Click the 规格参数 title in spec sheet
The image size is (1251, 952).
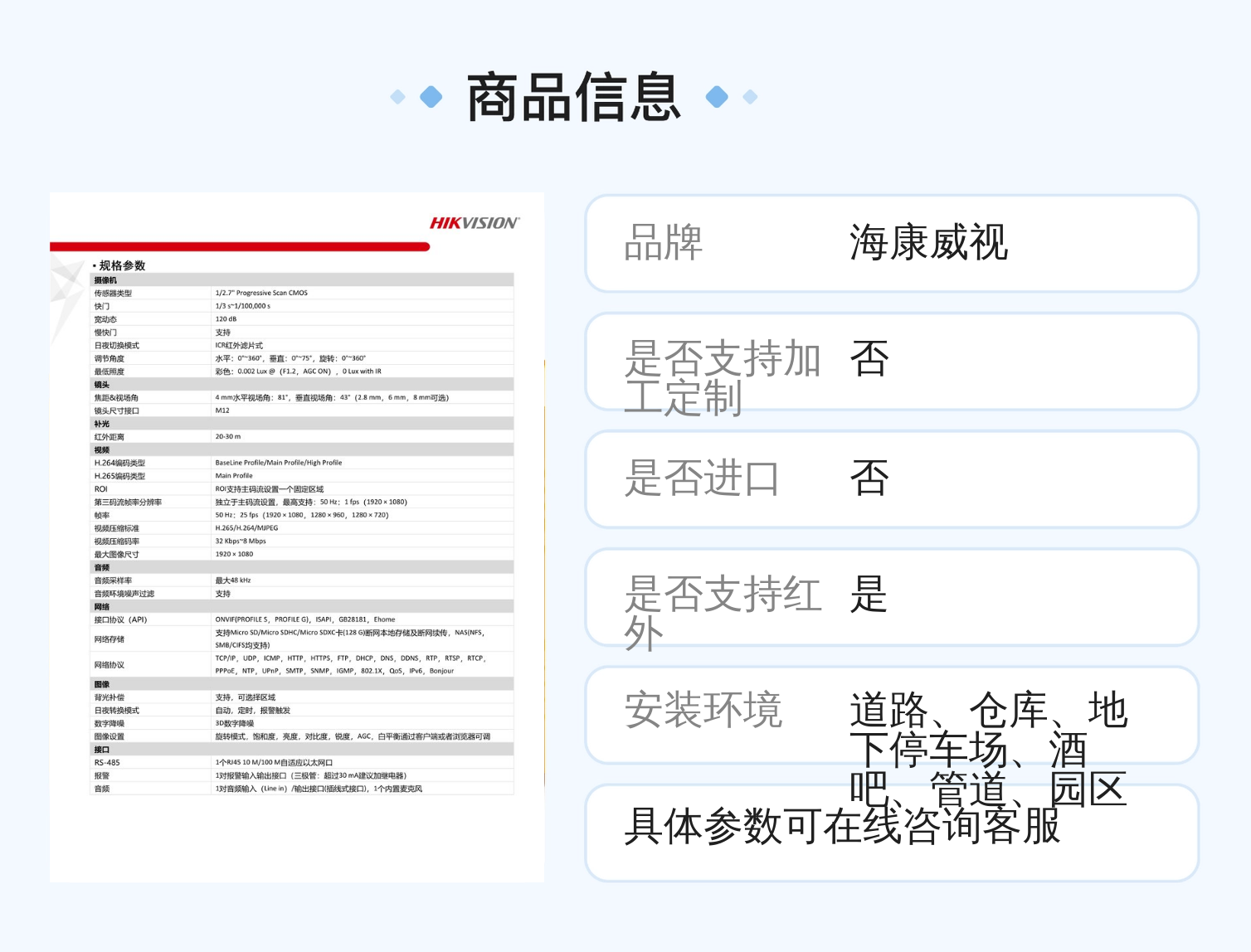click(122, 265)
